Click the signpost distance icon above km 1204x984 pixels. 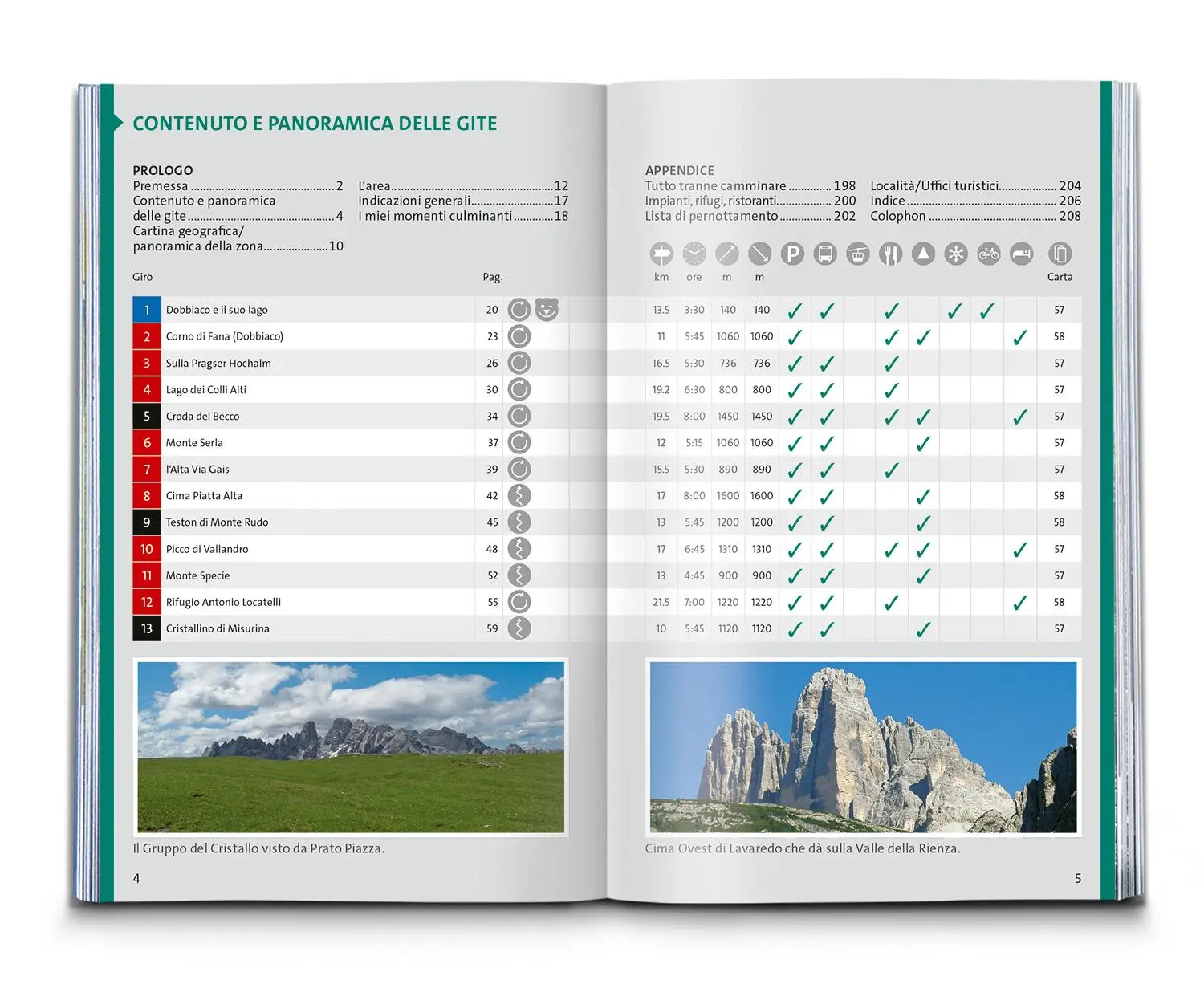661,254
